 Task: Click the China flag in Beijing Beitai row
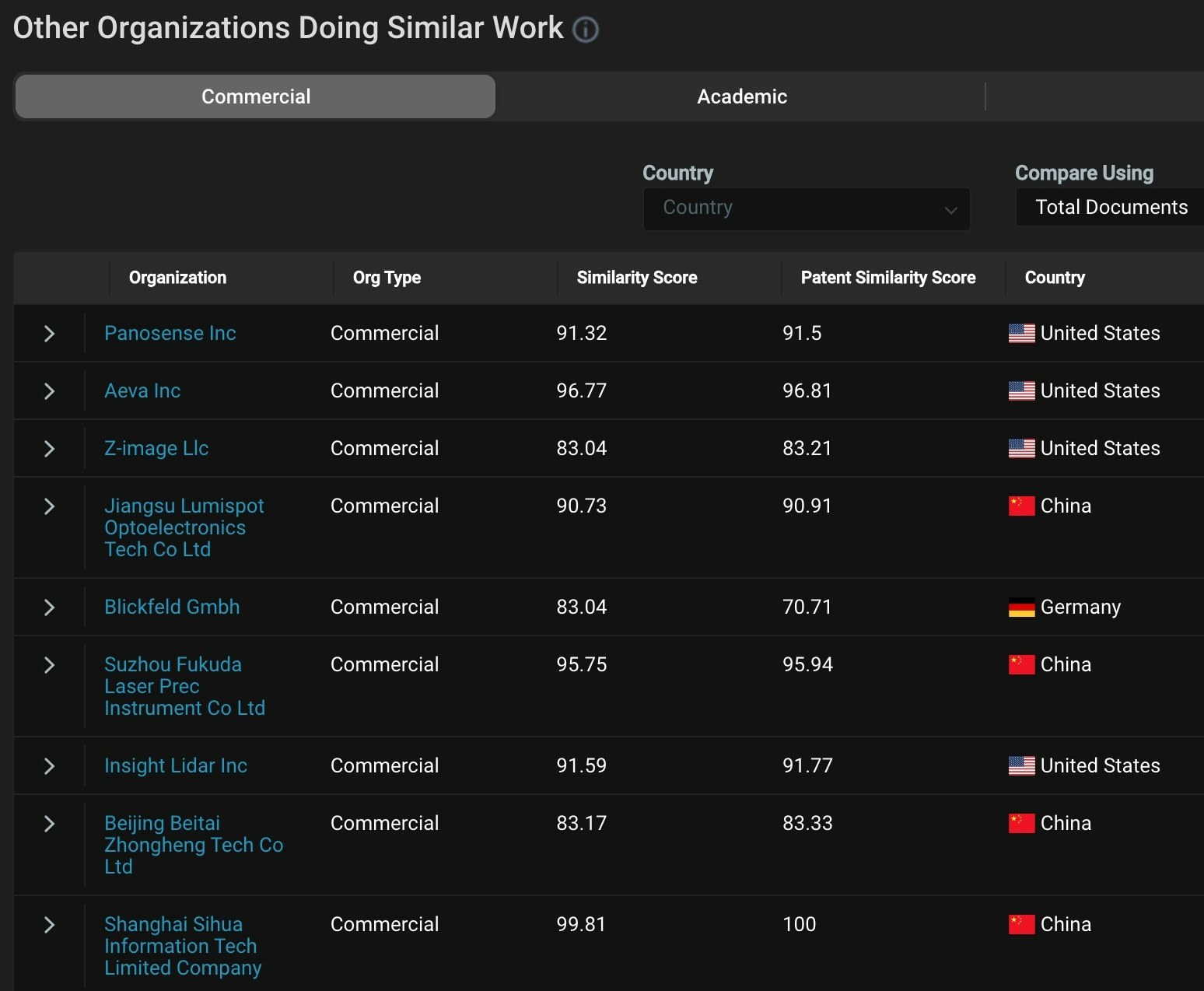pyautogui.click(x=1021, y=823)
